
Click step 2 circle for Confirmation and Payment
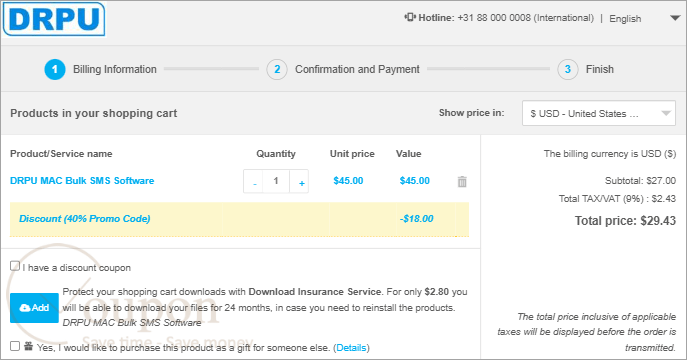(277, 69)
